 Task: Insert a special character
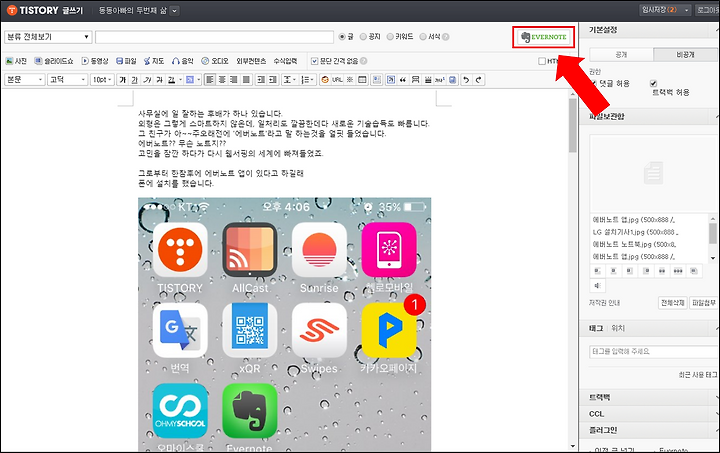(x=350, y=80)
